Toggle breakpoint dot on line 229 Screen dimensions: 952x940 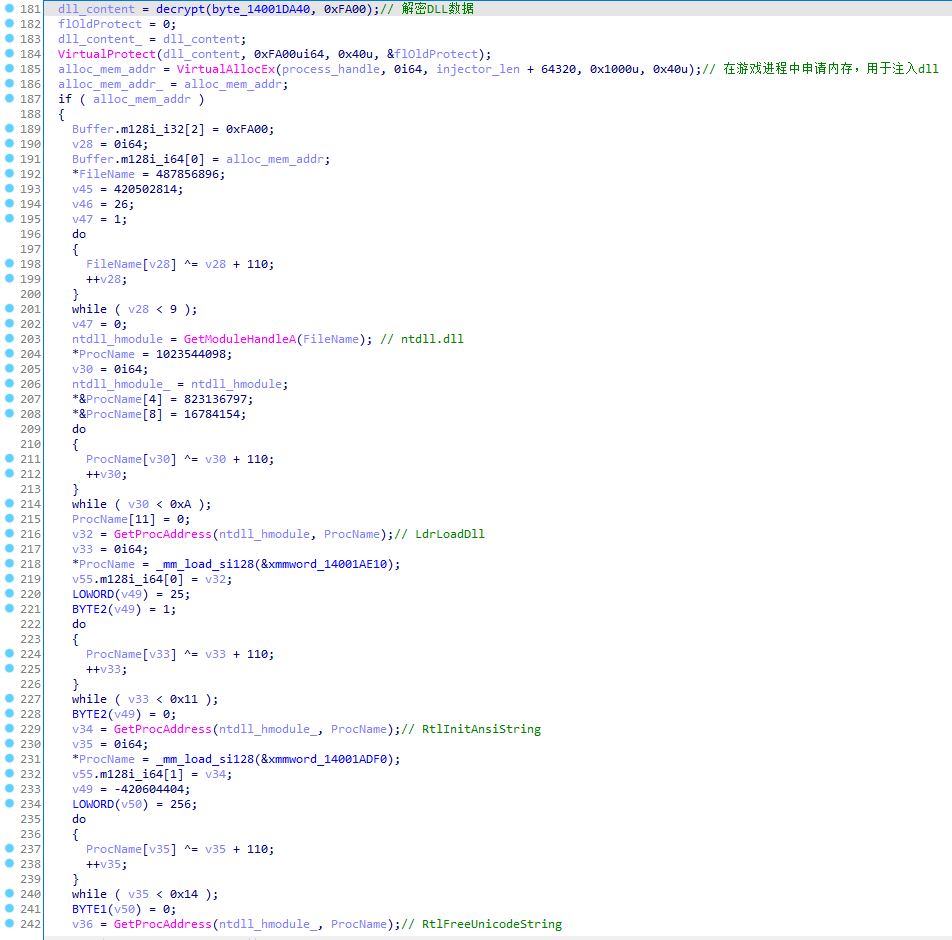[9, 728]
